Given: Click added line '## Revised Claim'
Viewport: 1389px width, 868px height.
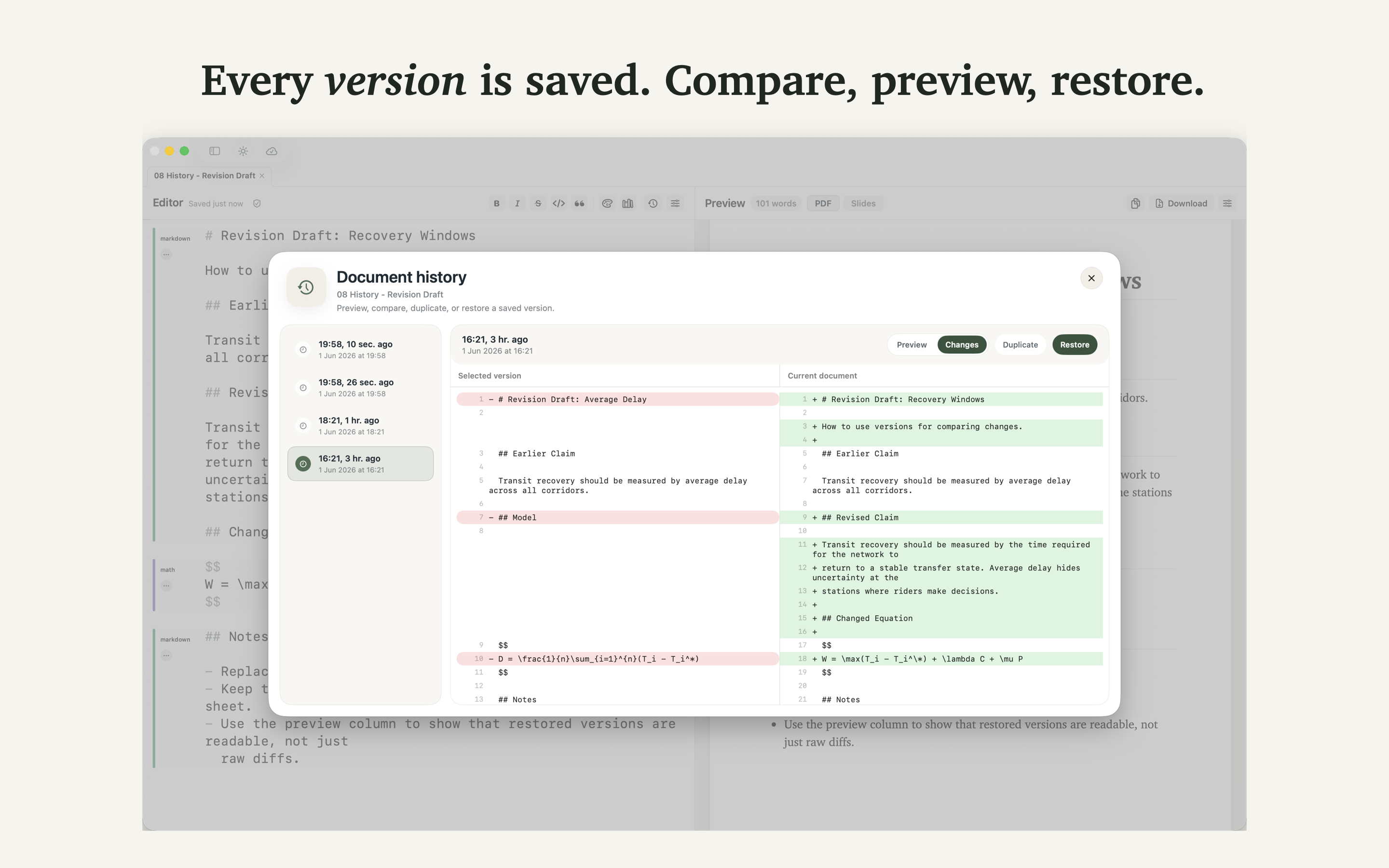Looking at the screenshot, I should (x=941, y=517).
